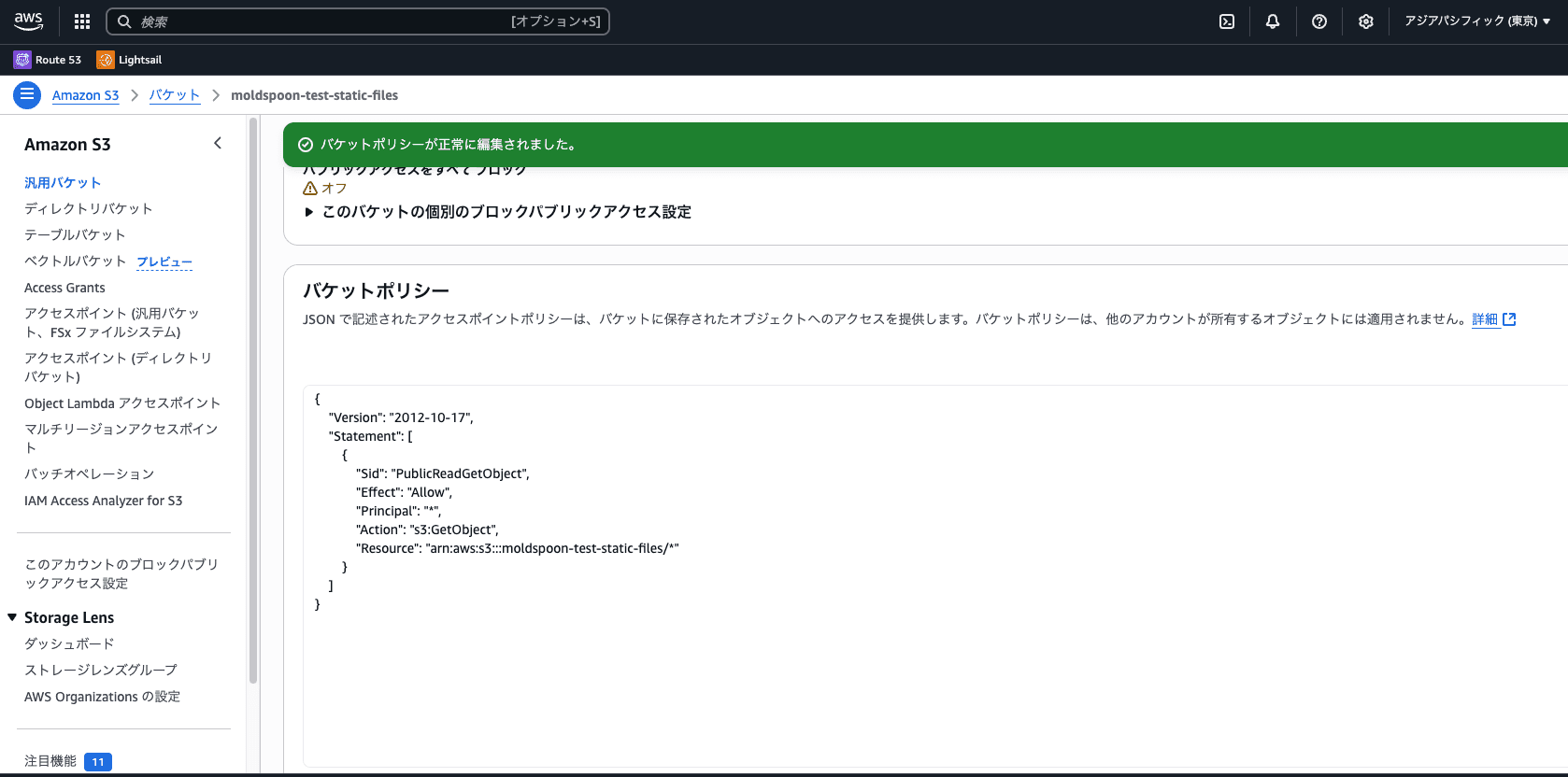Viewport: 1568px width, 777px height.
Task: Open the CloudShell terminal icon
Action: 1227,21
